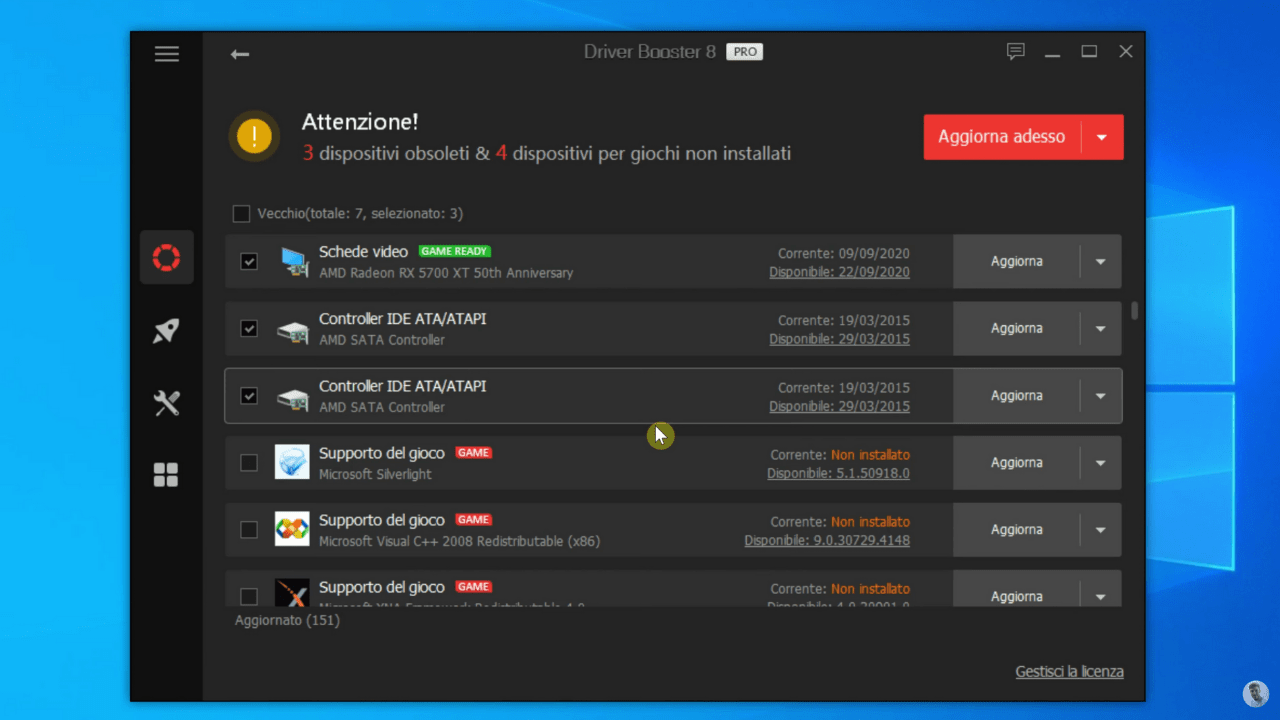Uncheck the highlighted Controller IDE ATA/ATAPI checkbox
This screenshot has width=1280, height=720.
coord(249,396)
